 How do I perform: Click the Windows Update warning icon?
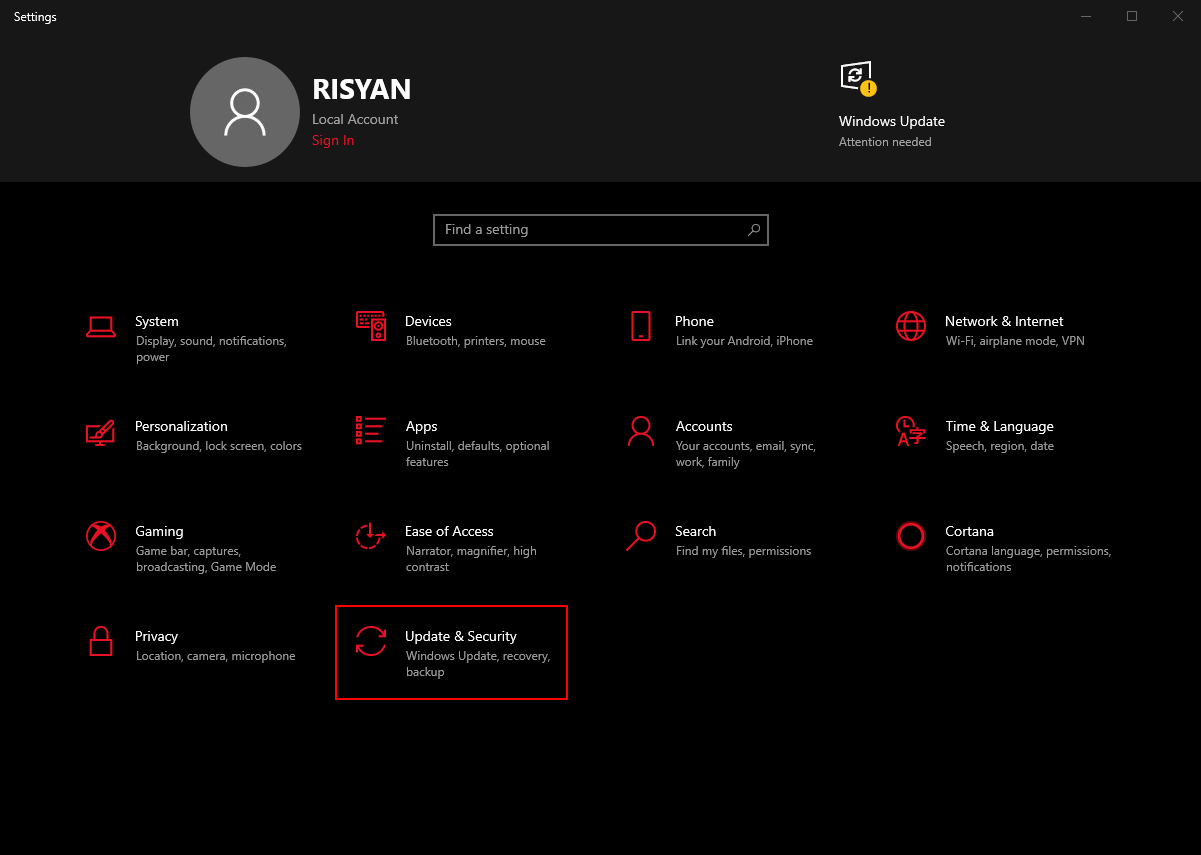tap(857, 78)
